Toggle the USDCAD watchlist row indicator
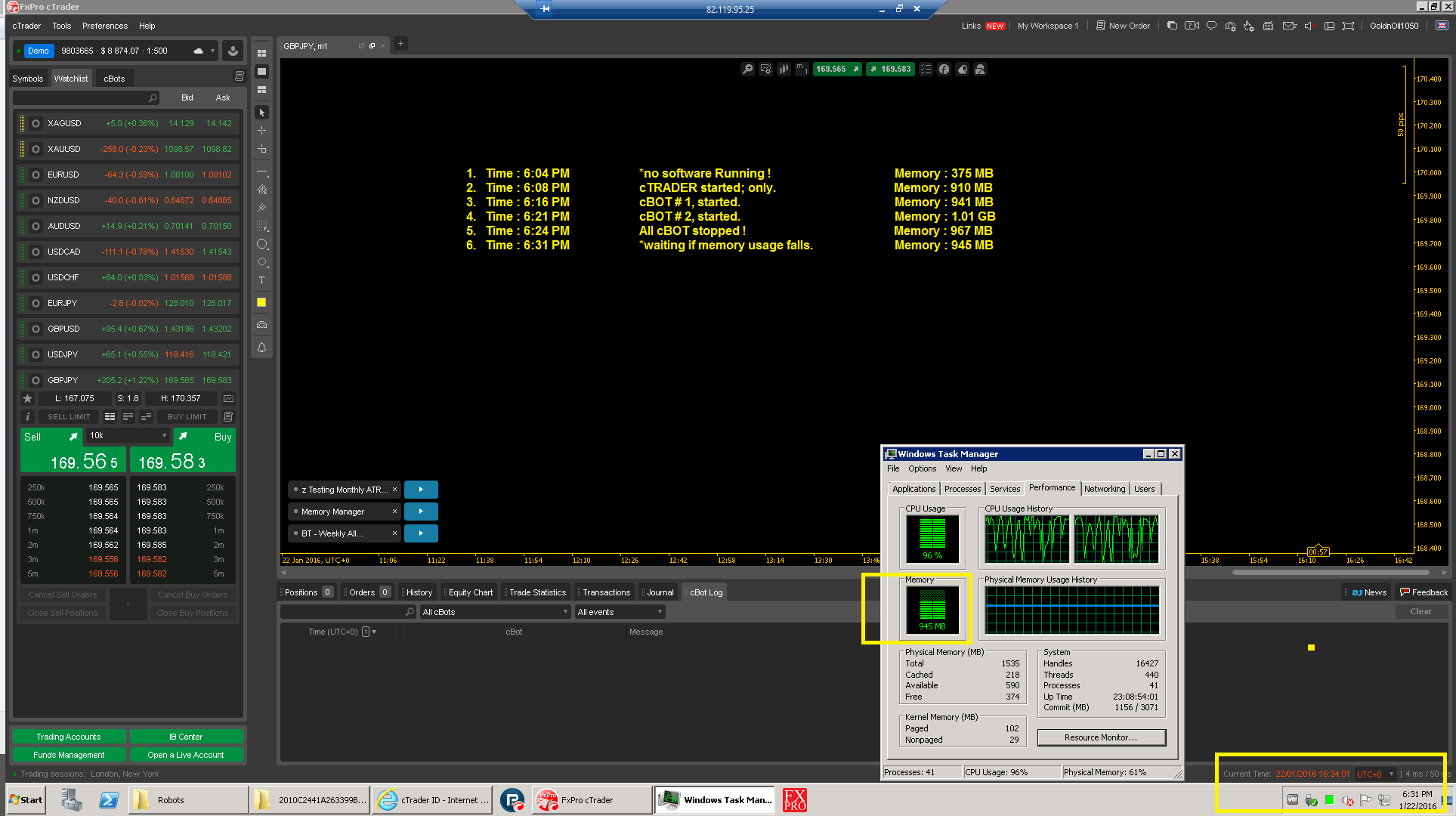Image resolution: width=1456 pixels, height=816 pixels. click(36, 252)
